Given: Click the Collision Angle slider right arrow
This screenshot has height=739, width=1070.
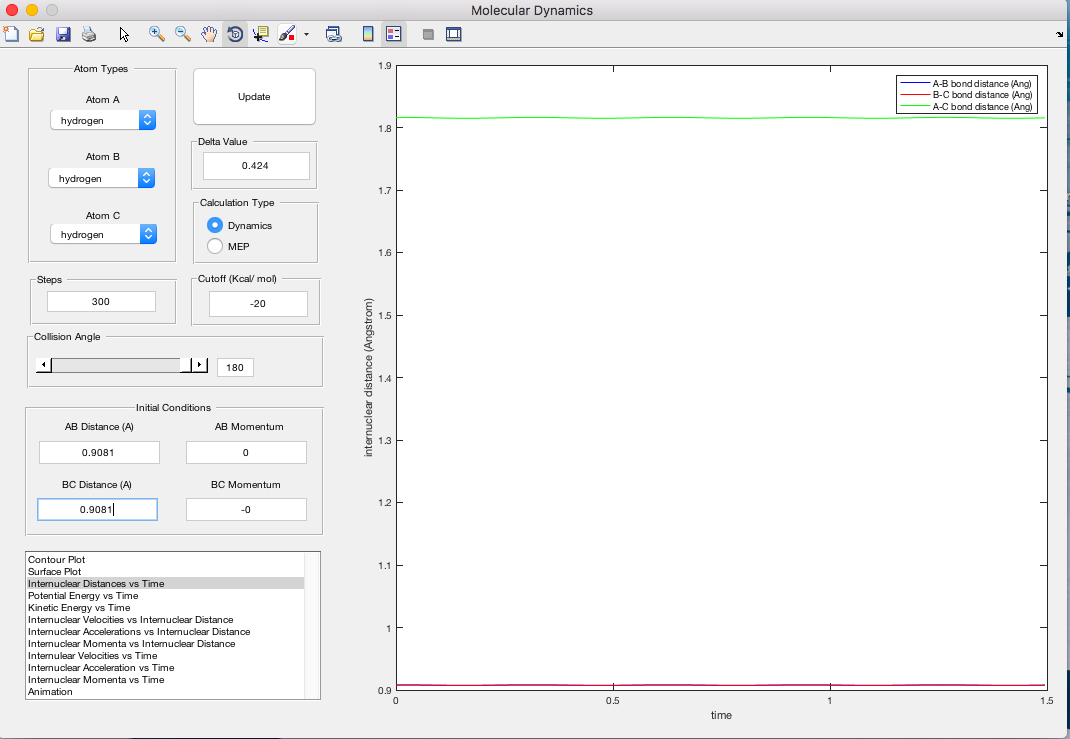Looking at the screenshot, I should click(200, 366).
